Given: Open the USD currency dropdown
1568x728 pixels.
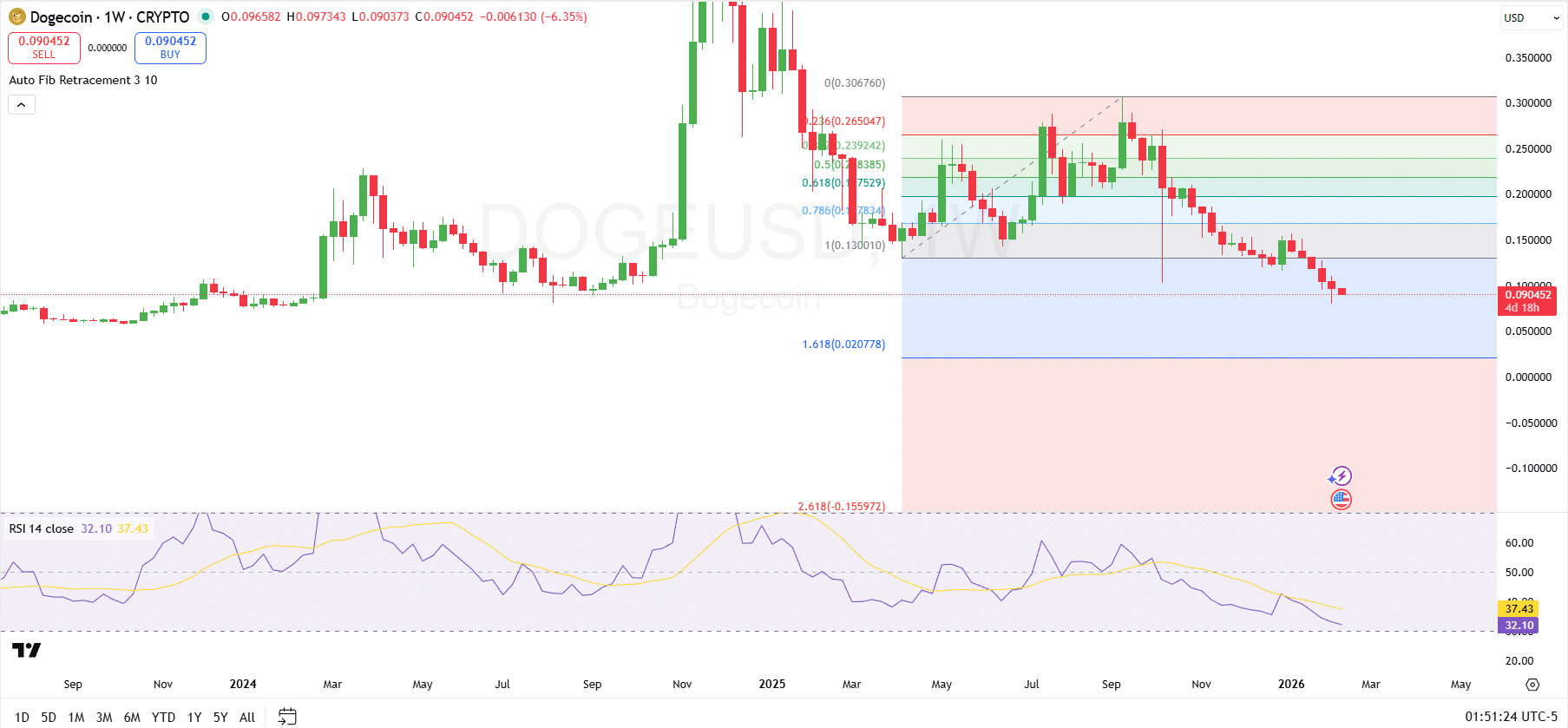Looking at the screenshot, I should (1532, 17).
